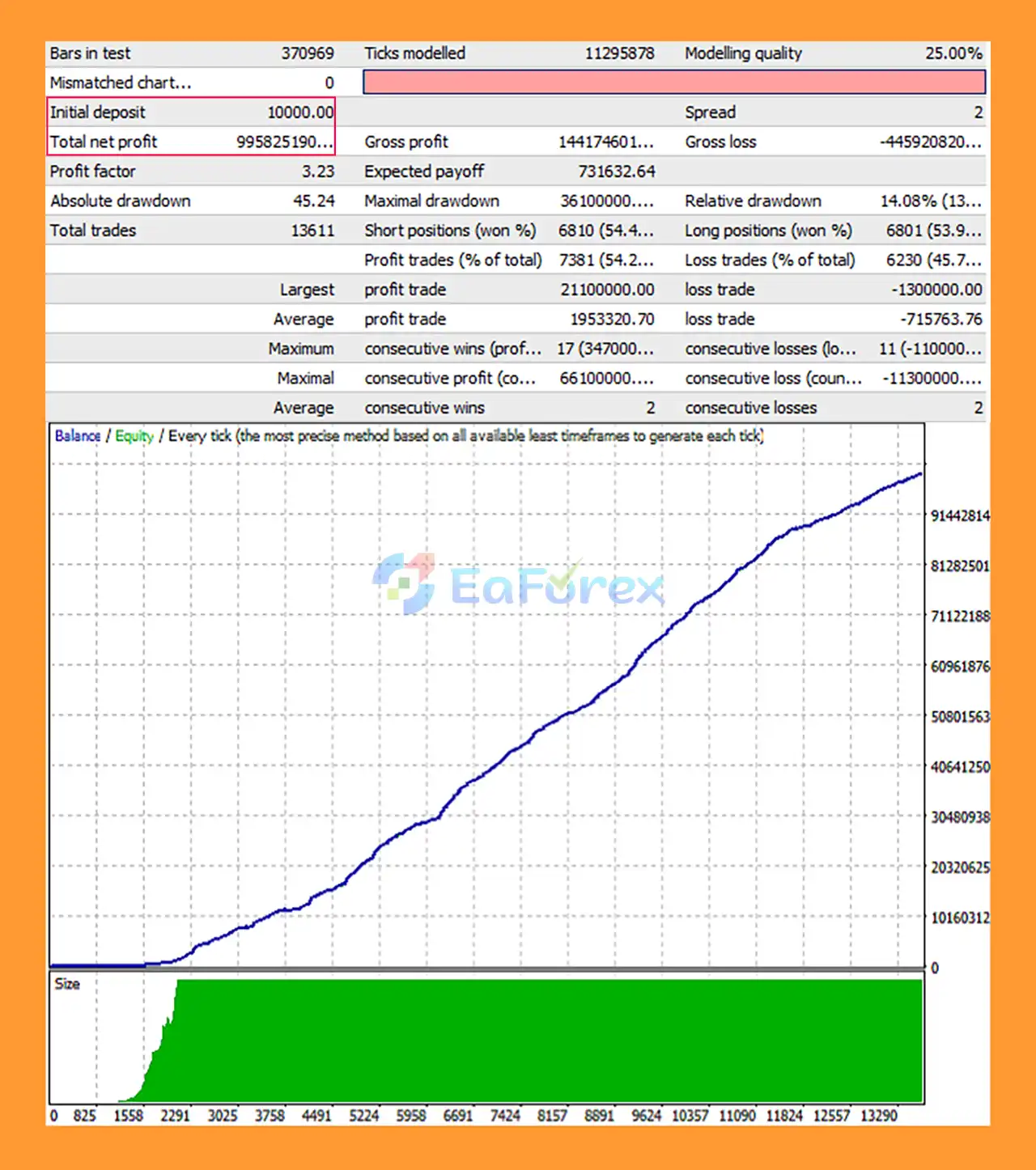Click the Total trades value 13611
Screen dimensions: 1036x1170
point(312,231)
